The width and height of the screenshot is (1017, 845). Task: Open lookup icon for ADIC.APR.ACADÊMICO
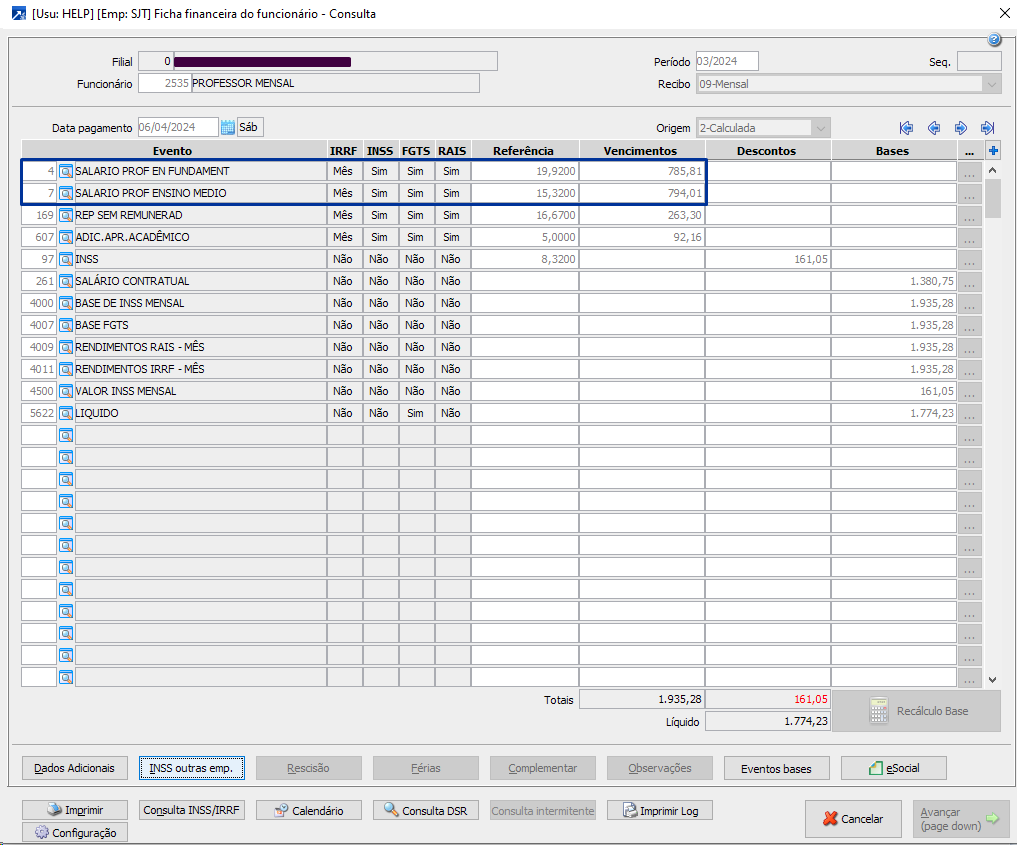[x=66, y=237]
